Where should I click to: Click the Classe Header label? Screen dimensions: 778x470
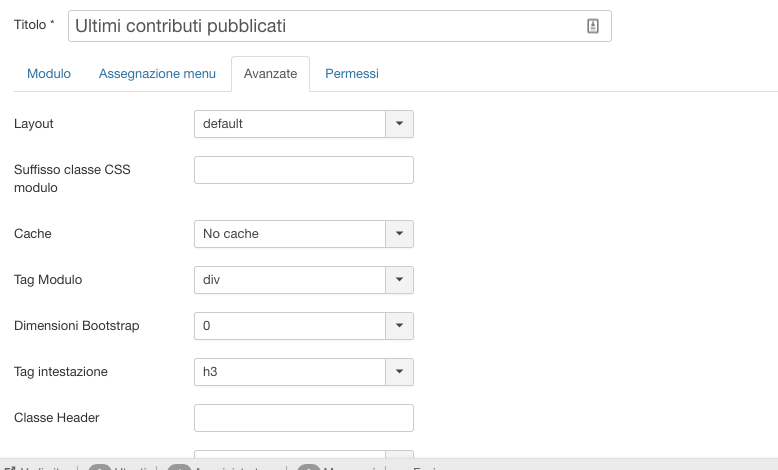[x=57, y=418]
